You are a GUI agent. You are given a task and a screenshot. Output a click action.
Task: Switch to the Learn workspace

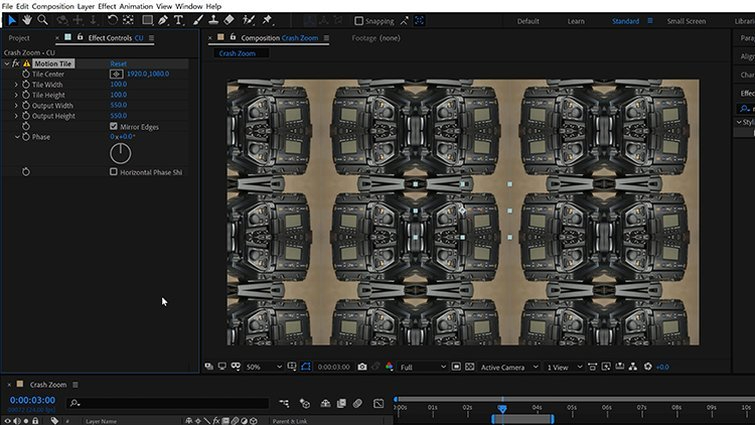576,21
